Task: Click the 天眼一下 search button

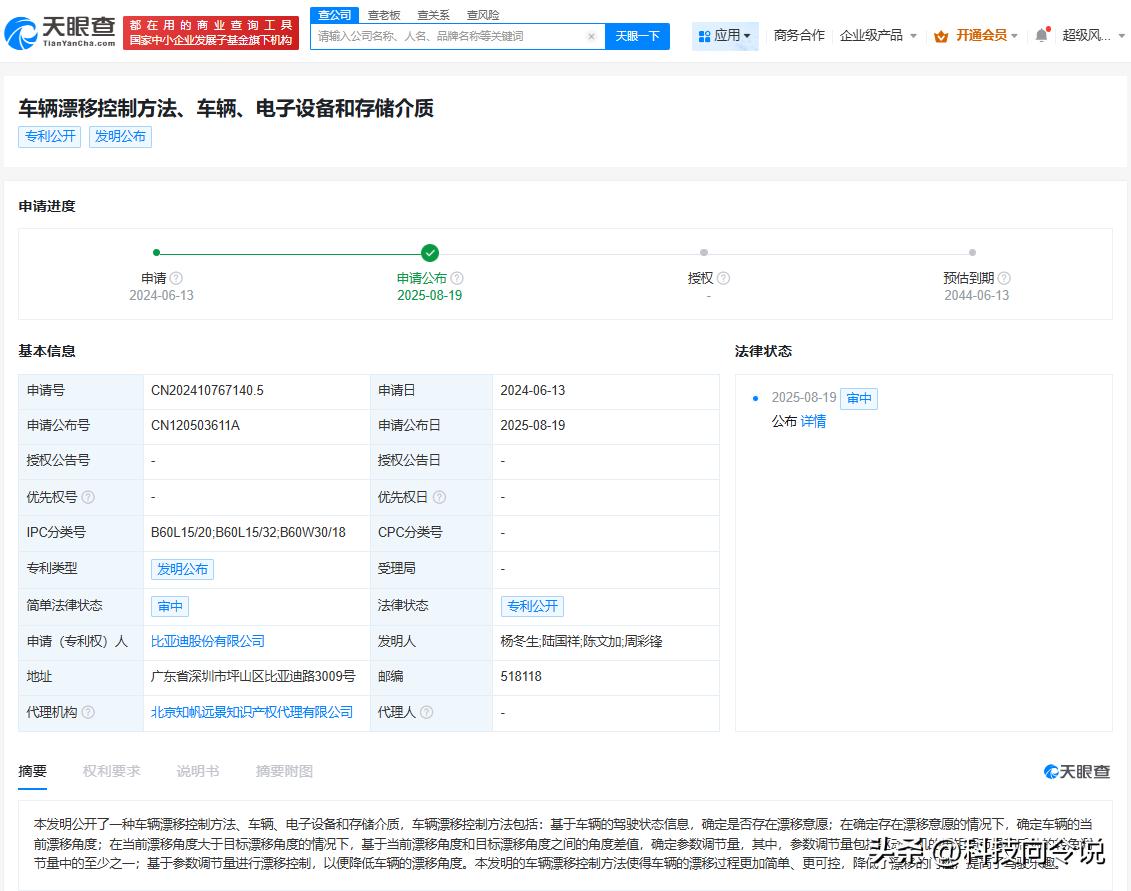Action: 638,36
